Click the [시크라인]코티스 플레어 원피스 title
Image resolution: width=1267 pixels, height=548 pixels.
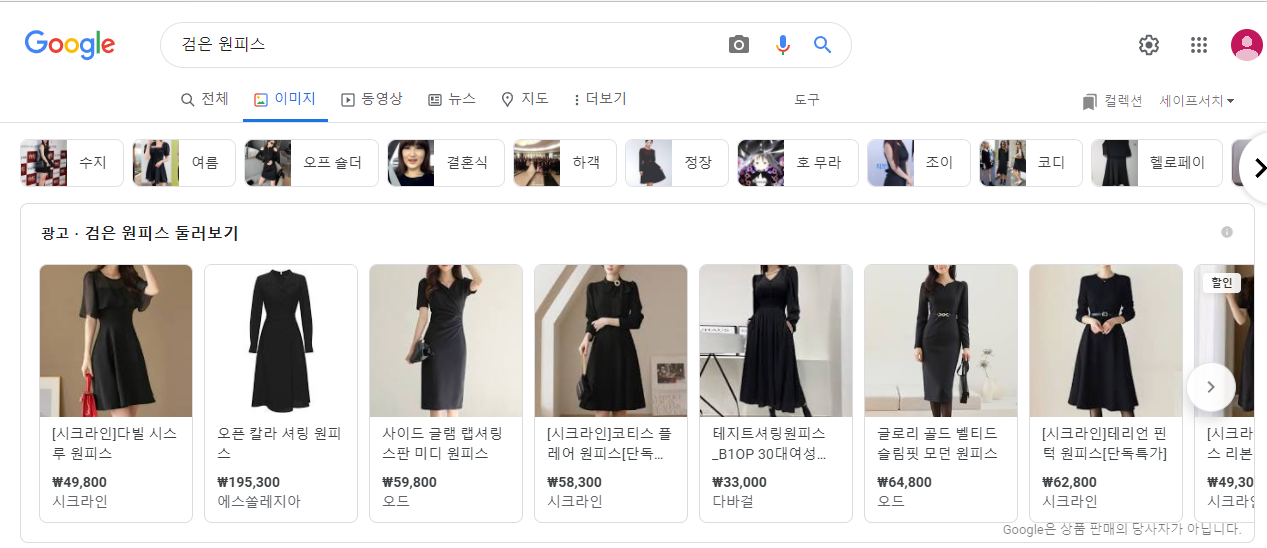coord(609,444)
